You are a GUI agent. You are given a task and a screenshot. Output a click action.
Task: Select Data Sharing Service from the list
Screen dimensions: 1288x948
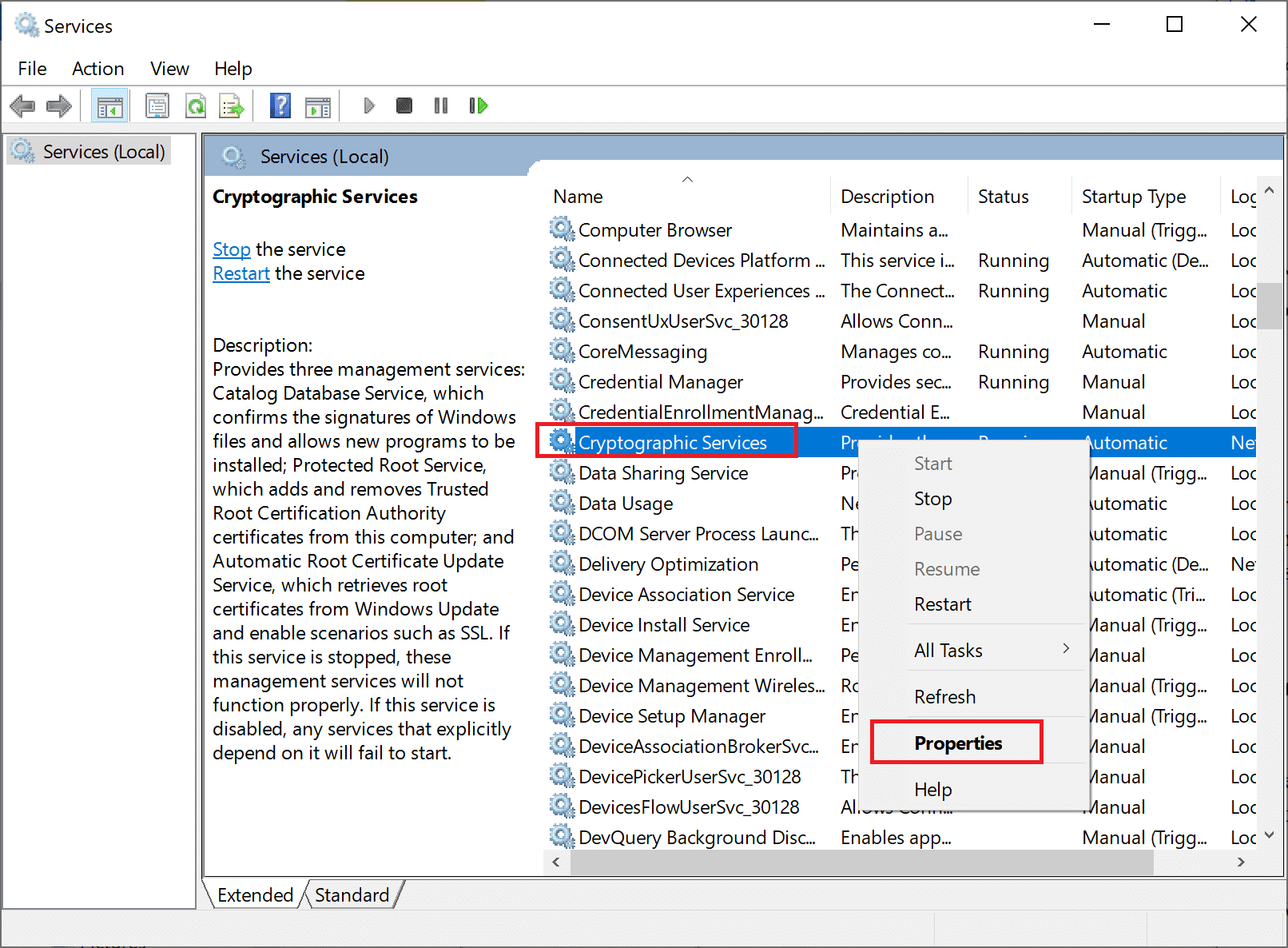click(663, 472)
